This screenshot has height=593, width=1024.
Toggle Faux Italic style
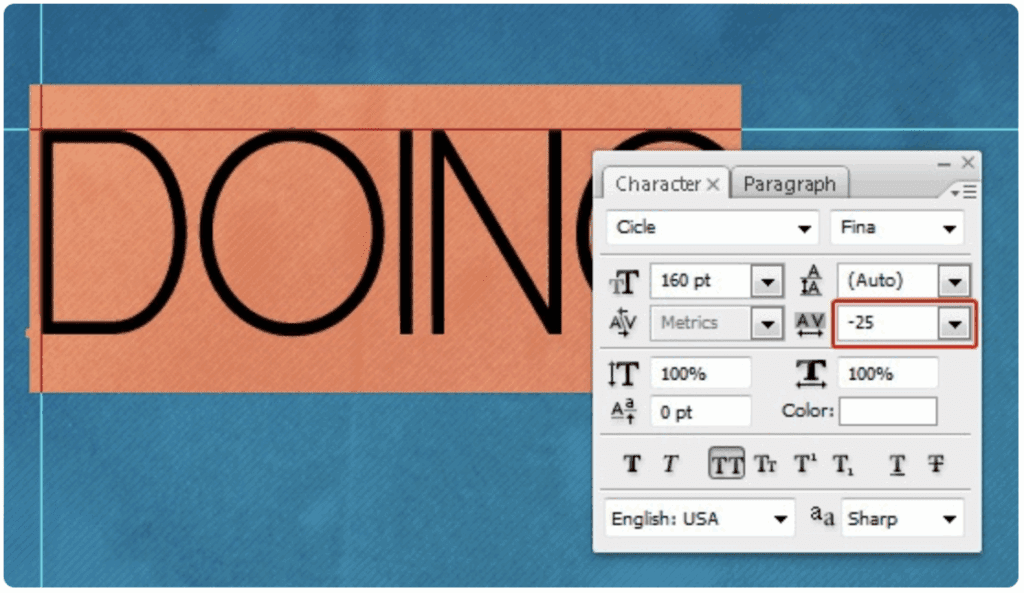click(670, 464)
